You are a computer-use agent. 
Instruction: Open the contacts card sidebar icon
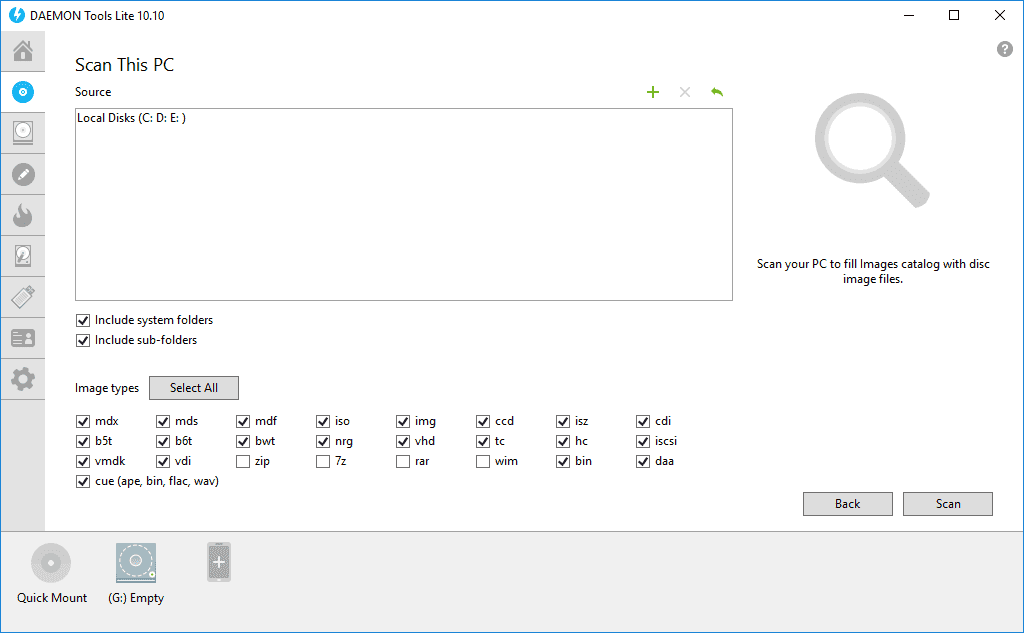pyautogui.click(x=23, y=338)
